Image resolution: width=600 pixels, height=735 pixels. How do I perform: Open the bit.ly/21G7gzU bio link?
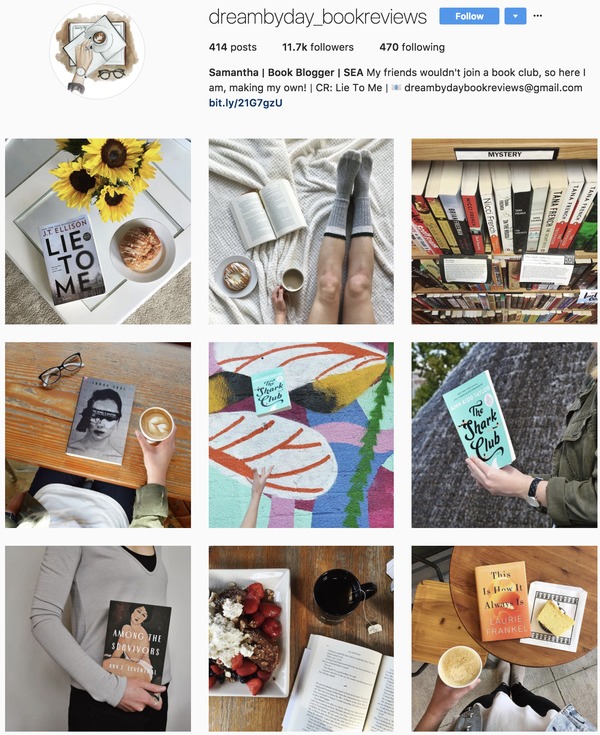246,103
